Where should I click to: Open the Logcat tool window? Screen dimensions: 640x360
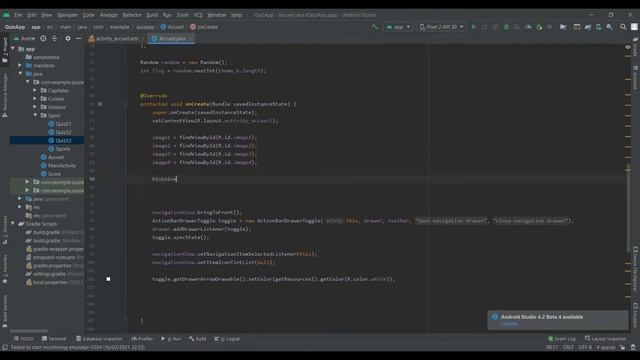tap(227, 339)
